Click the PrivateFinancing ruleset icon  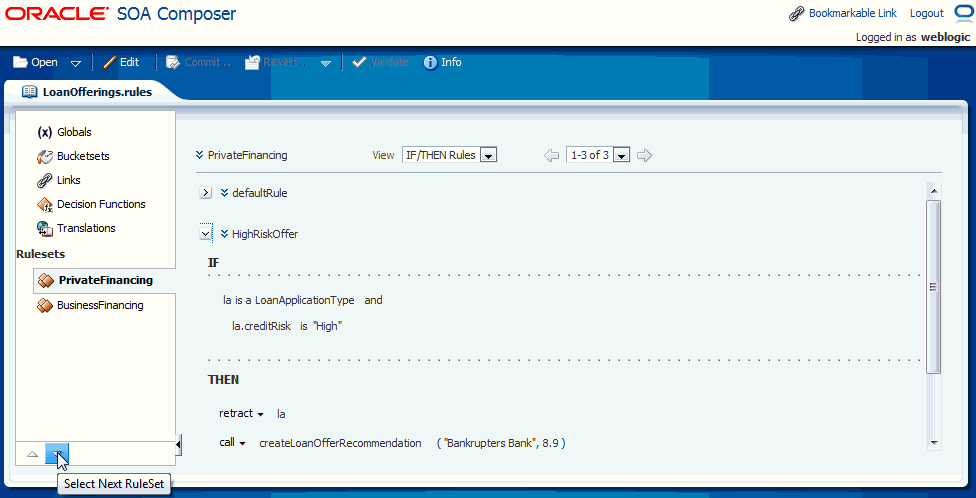[45, 281]
